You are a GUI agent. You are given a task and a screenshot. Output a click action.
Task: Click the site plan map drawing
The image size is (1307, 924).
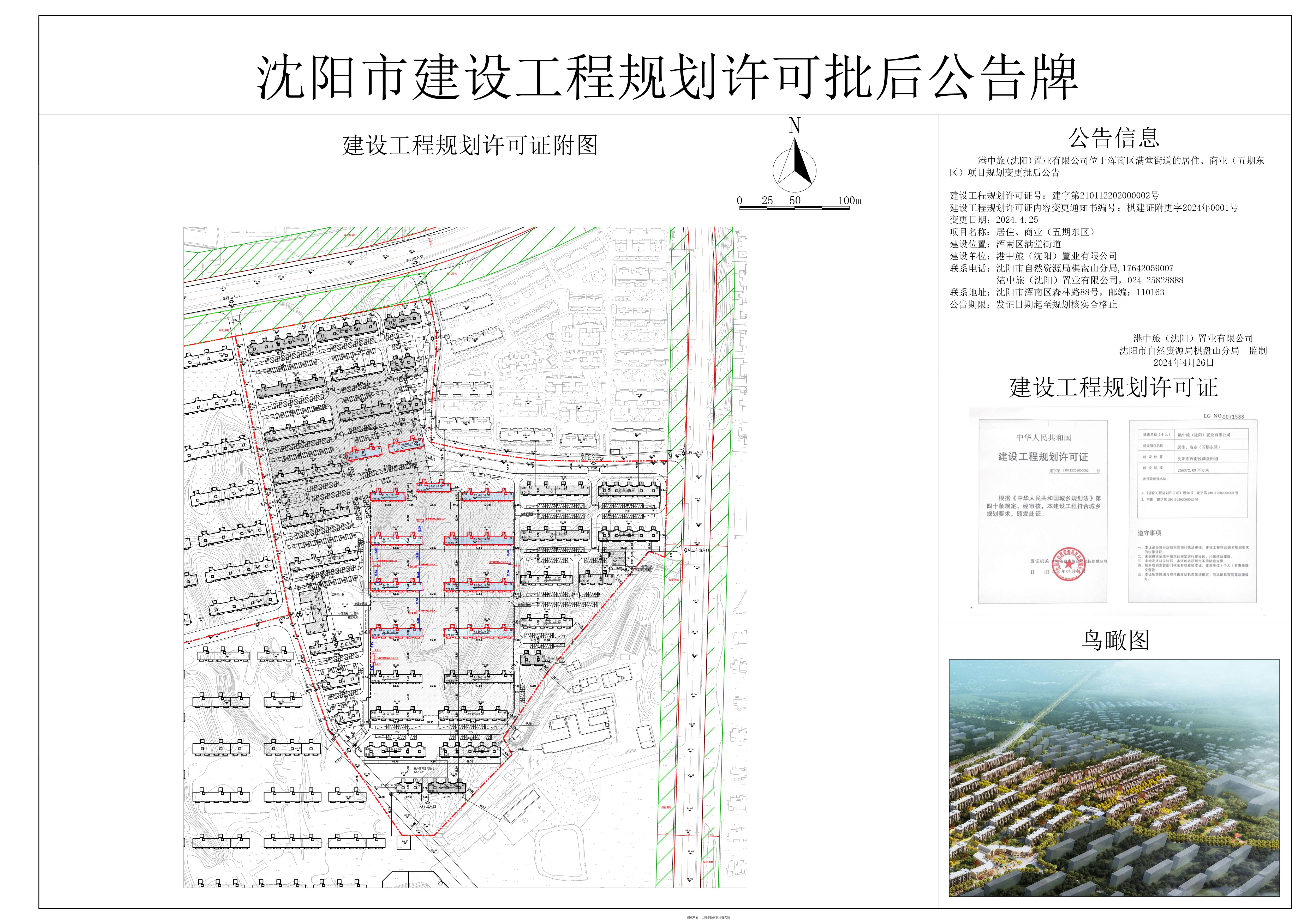pos(465,557)
